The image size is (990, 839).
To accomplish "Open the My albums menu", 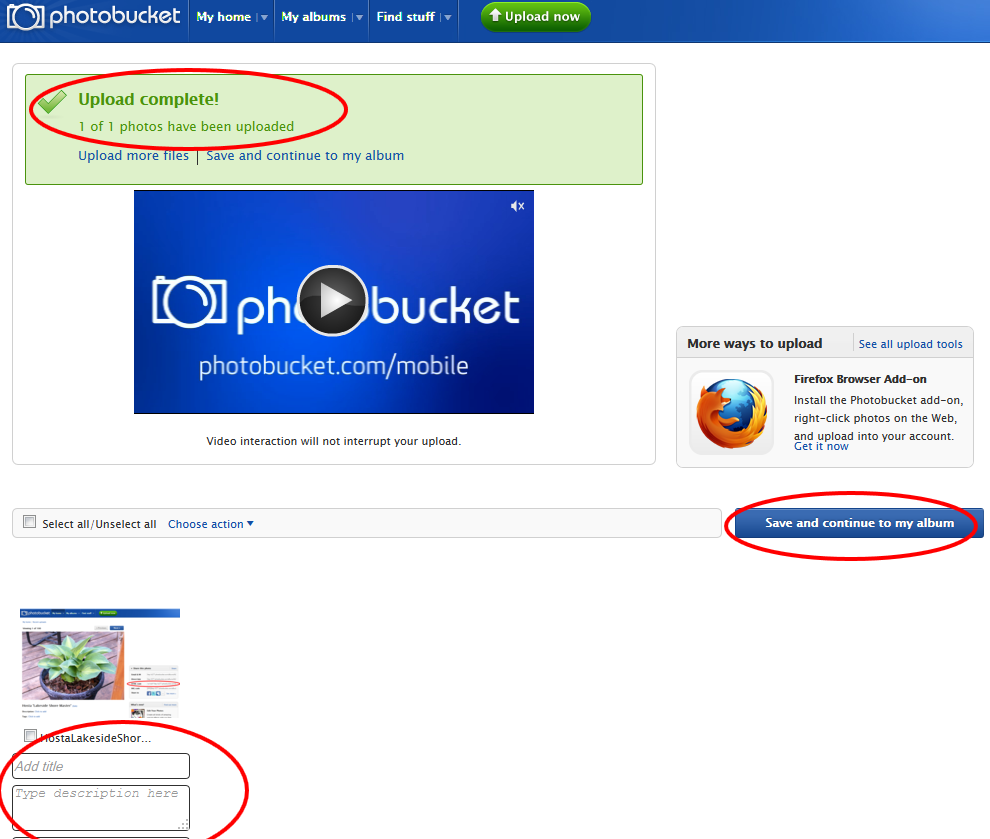I will pyautogui.click(x=314, y=17).
